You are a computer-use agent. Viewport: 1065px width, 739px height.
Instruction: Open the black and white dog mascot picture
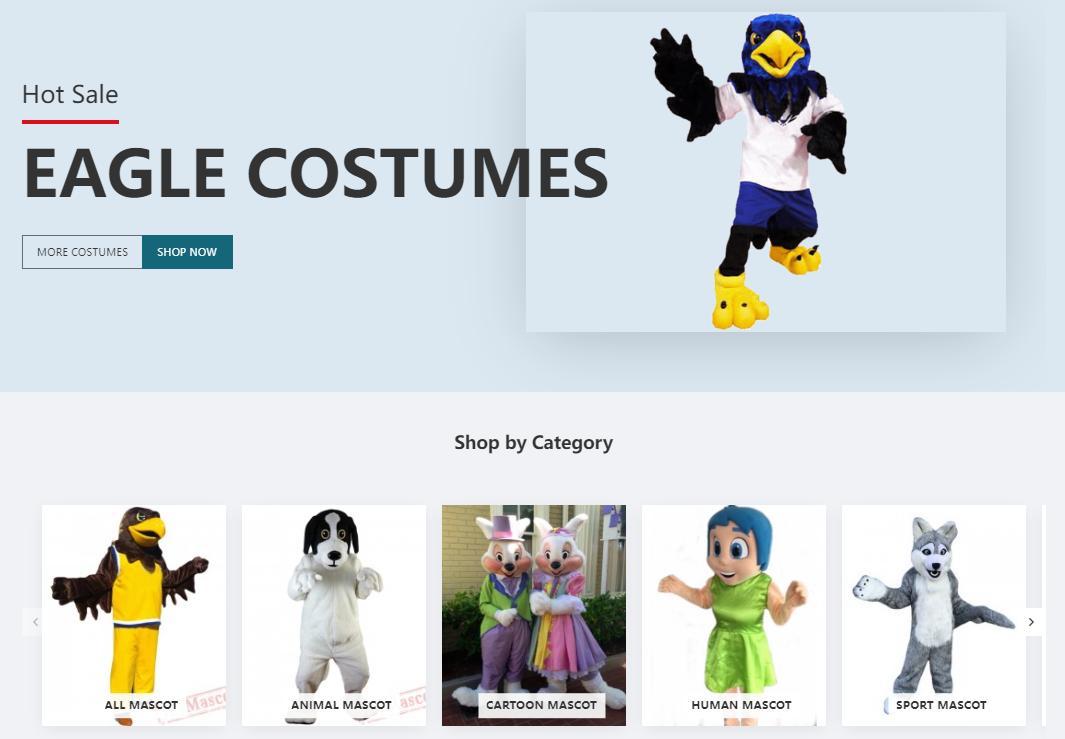[333, 615]
